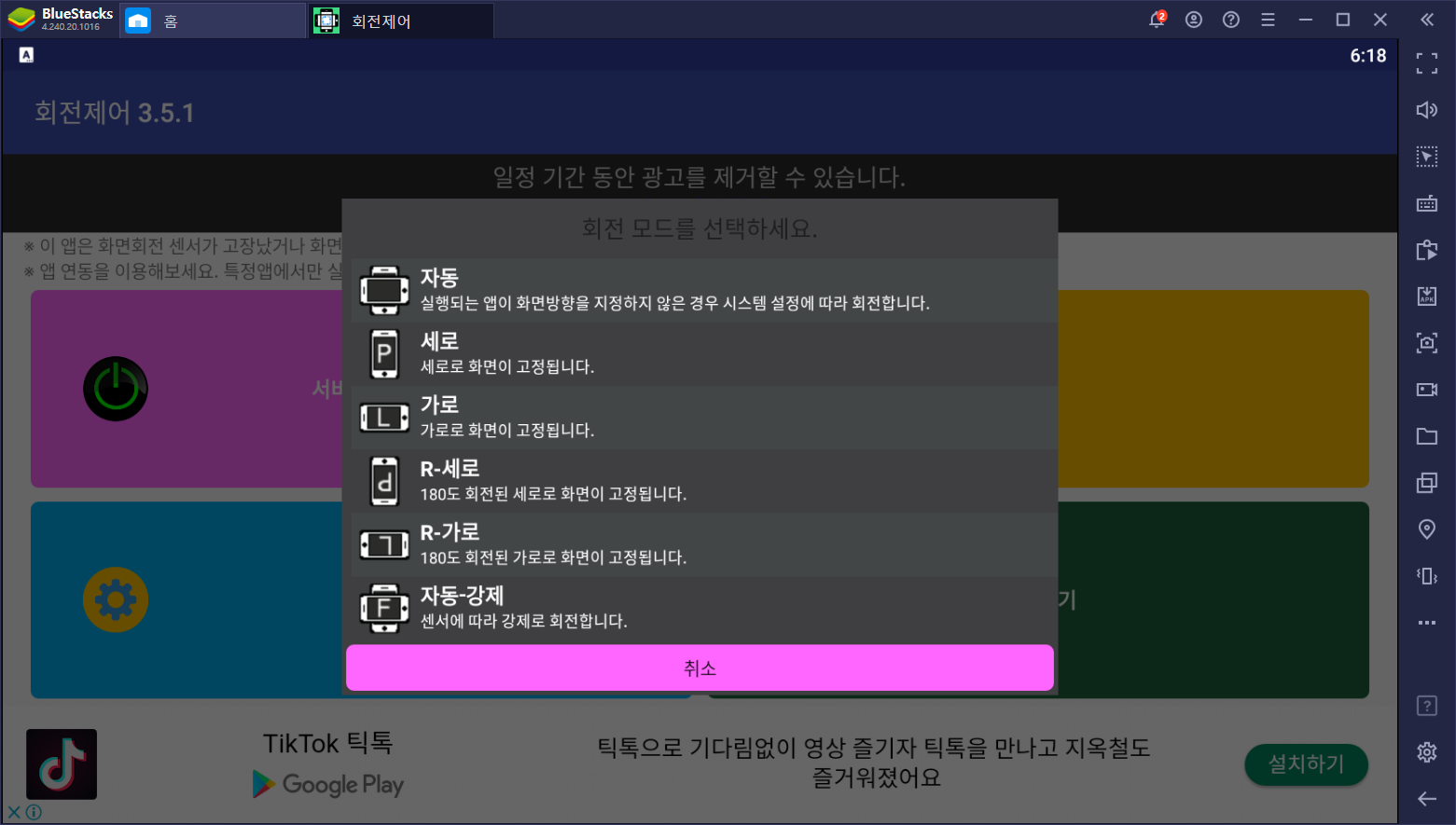Take a screenshot with sidebar icon
The width and height of the screenshot is (1456, 825).
1427,343
